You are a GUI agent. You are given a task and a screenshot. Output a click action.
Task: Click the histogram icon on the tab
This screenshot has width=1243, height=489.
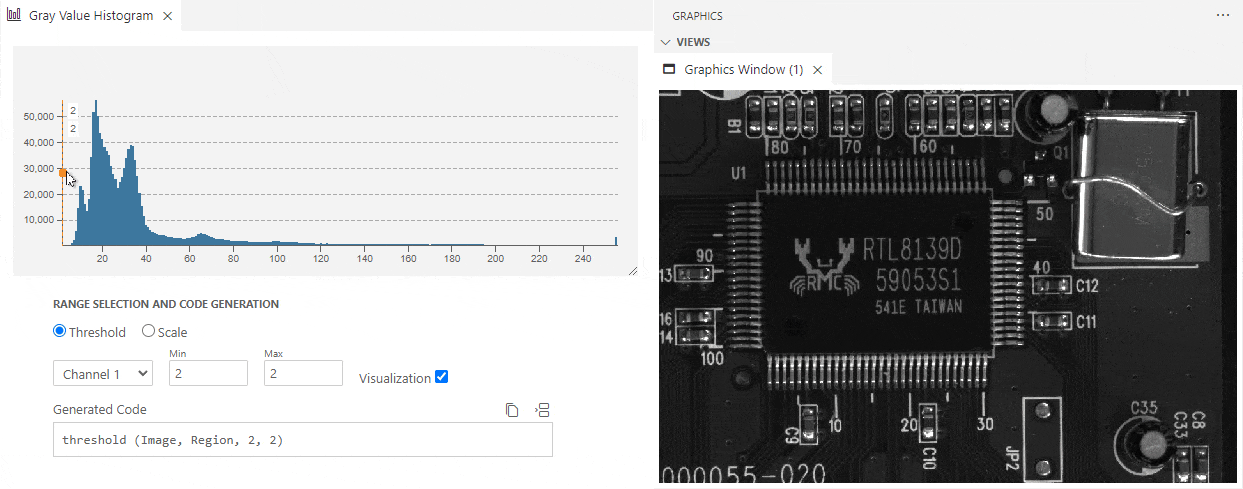(14, 16)
